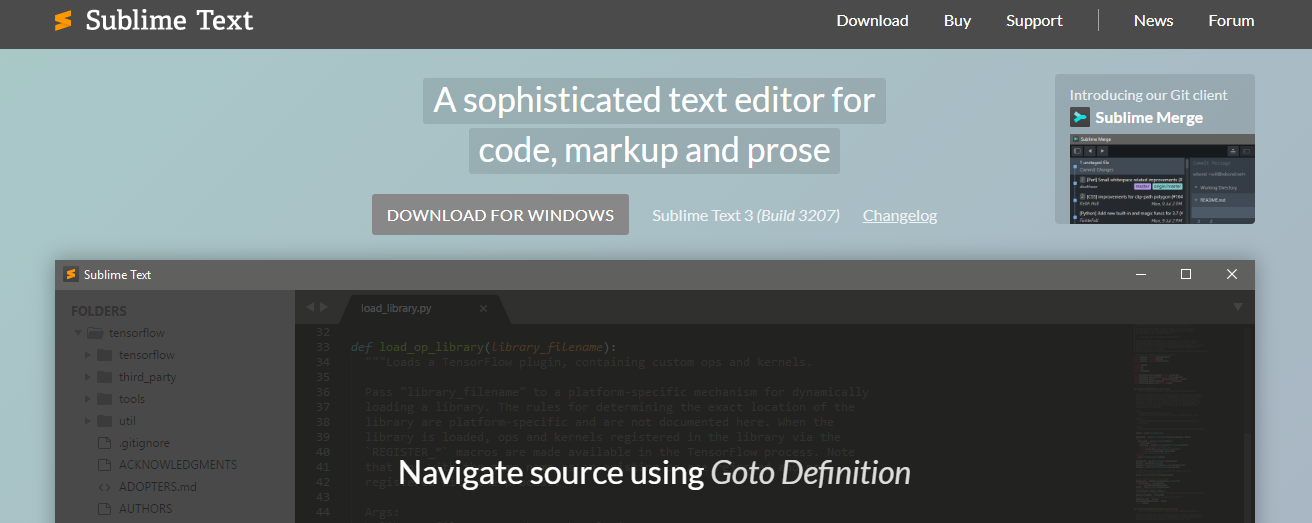This screenshot has height=523, width=1312.
Task: Click the Sublime Text icon in editor title bar
Action: point(71,274)
